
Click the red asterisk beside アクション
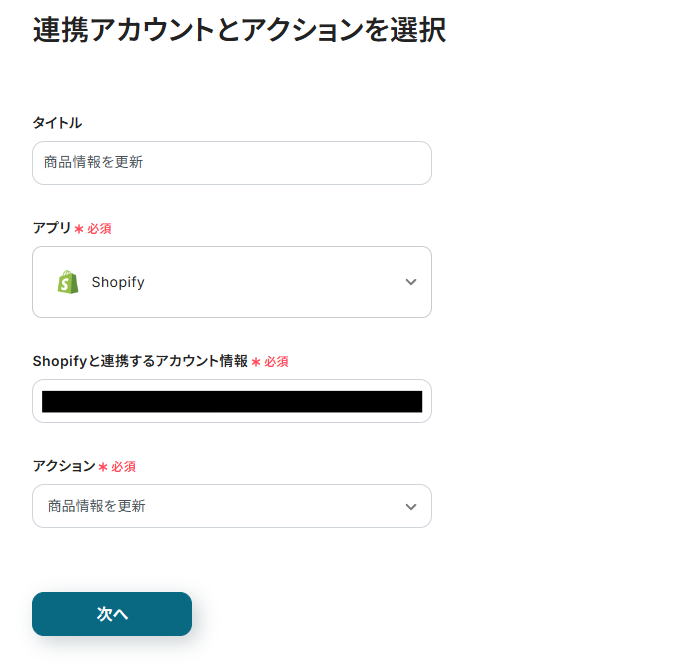[x=103, y=467]
